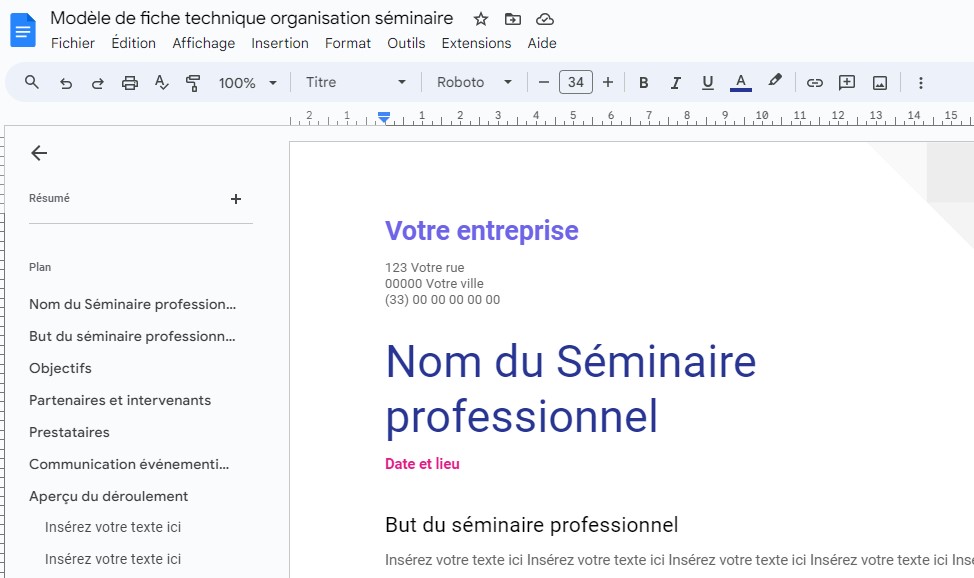Toggle italic formatting
The image size is (974, 578).
point(675,83)
